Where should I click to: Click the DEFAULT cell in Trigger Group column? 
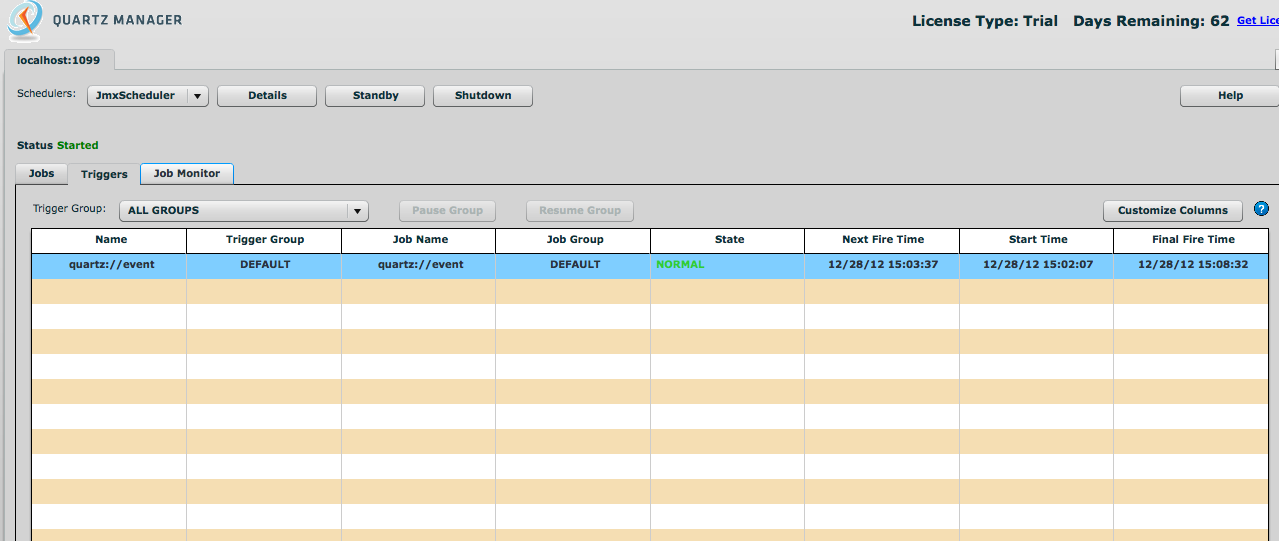[x=265, y=265]
